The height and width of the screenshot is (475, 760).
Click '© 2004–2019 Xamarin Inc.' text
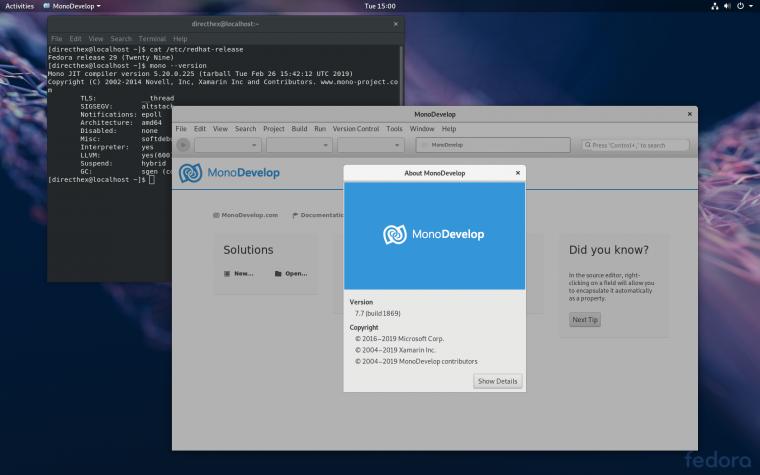[395, 349]
